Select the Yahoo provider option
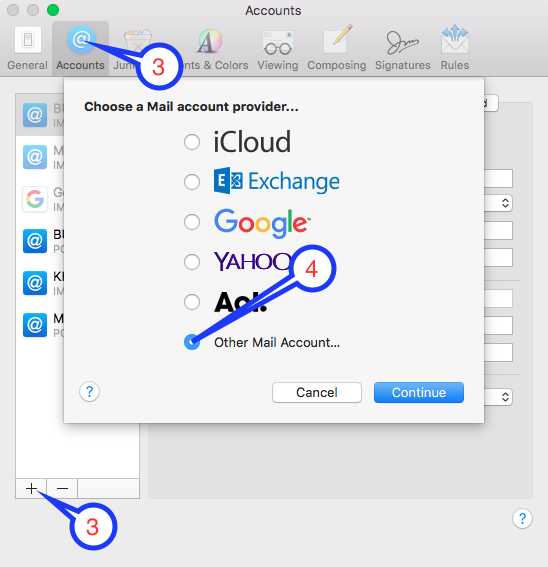 192,261
